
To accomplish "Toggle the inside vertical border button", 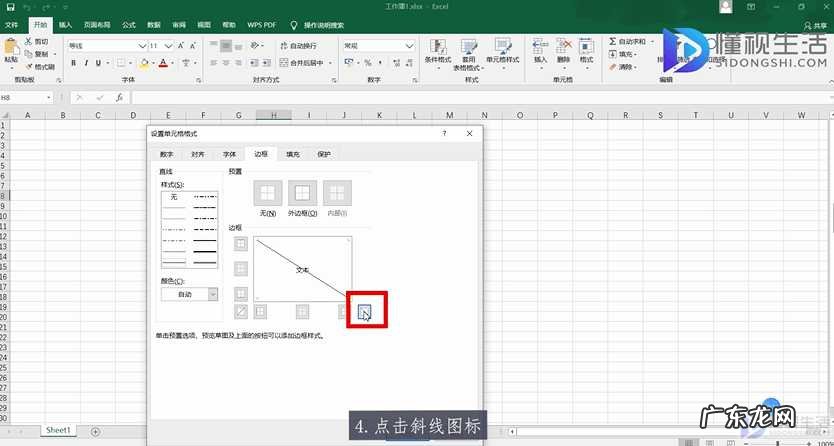I will click(x=302, y=312).
